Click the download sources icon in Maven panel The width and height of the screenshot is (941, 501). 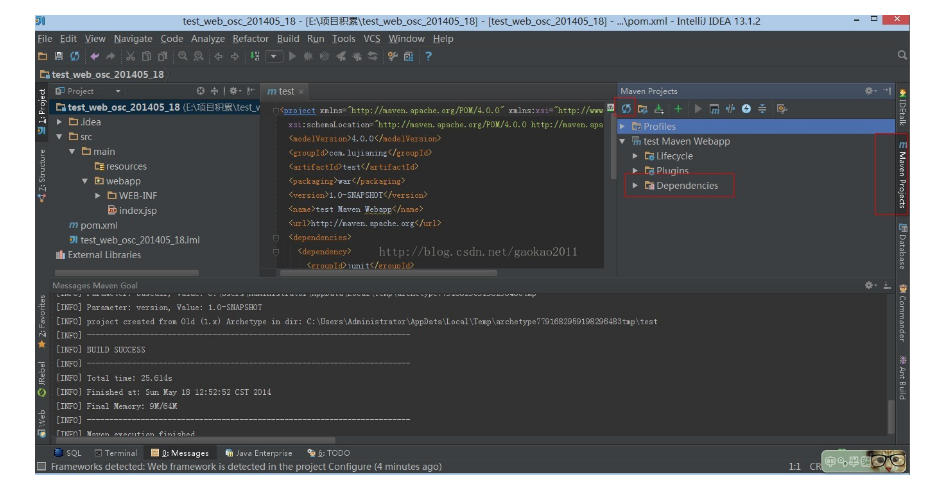[x=660, y=108]
